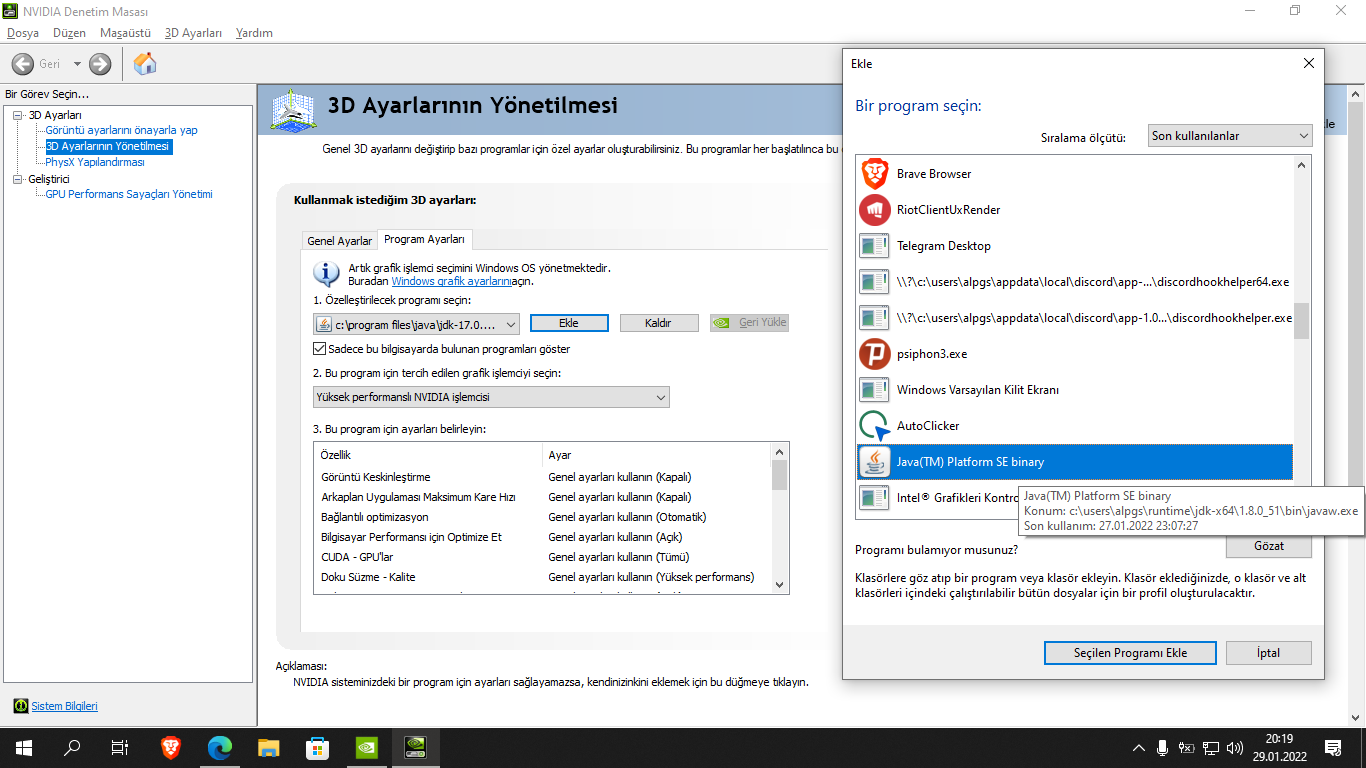Open Task View on the taskbar
Screen dimensions: 1366x768
(x=120, y=748)
